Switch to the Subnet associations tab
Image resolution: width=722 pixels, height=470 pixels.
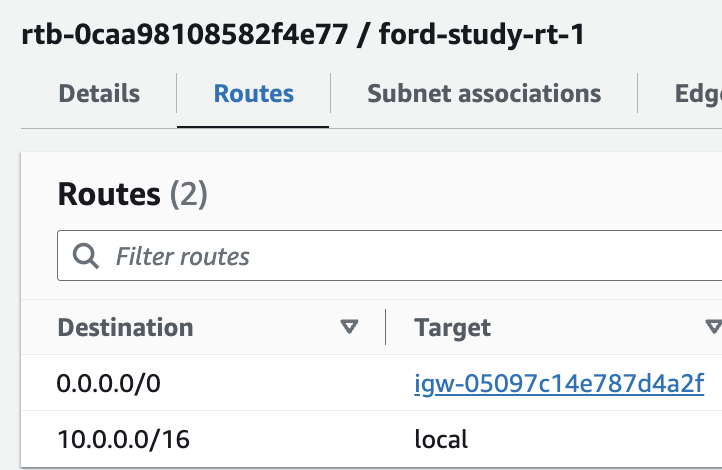pos(484,93)
